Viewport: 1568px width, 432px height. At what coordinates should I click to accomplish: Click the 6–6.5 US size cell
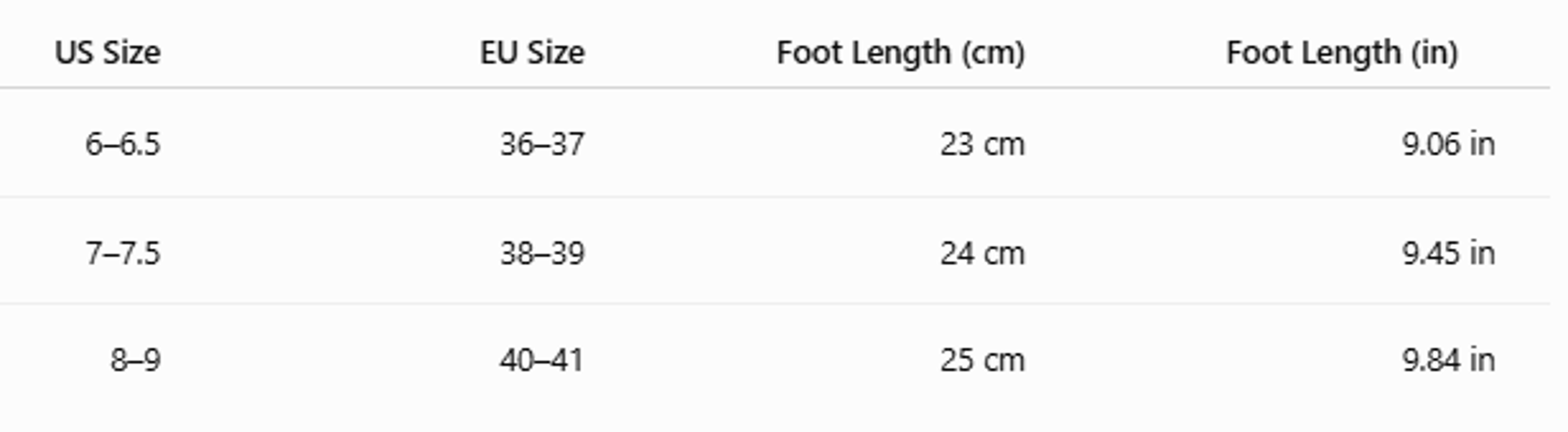[x=123, y=145]
